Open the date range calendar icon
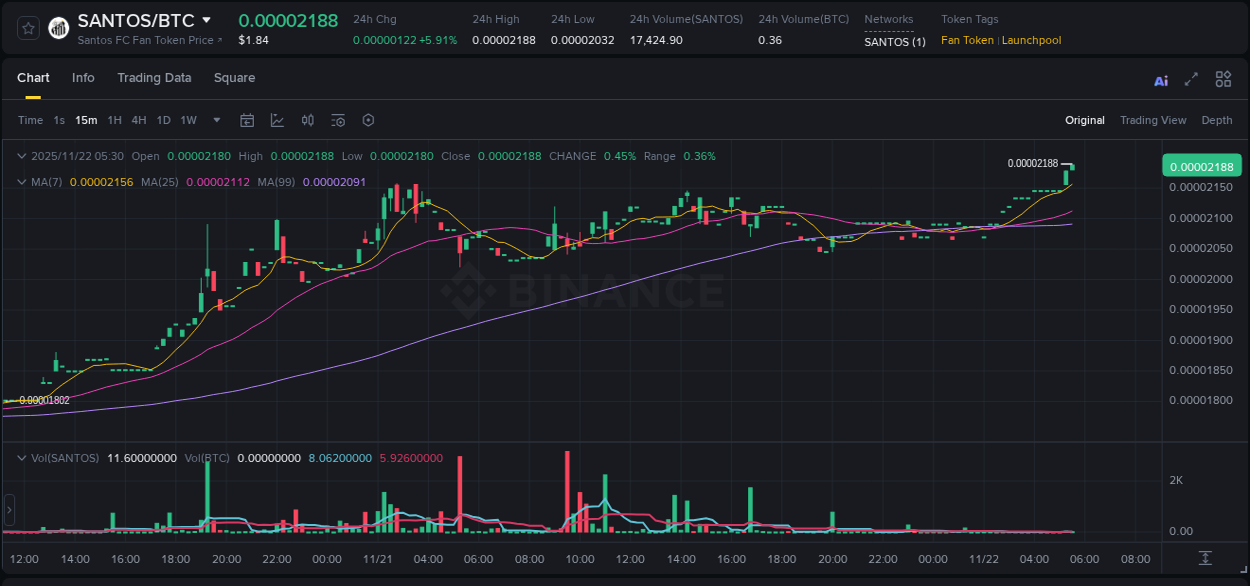This screenshot has height=586, width=1250. [x=247, y=120]
